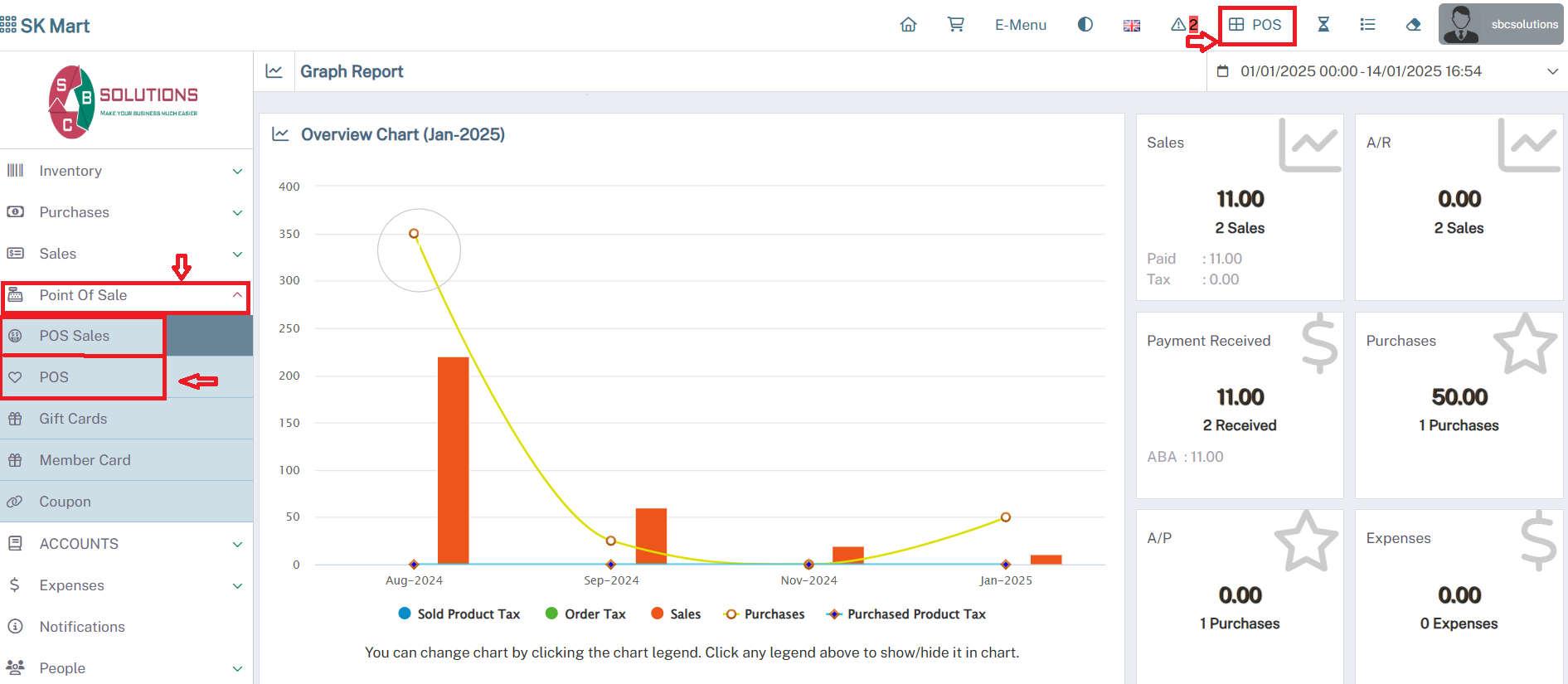1568x684 pixels.
Task: Toggle Sold Product Tax legend in chart
Action: pyautogui.click(x=459, y=614)
